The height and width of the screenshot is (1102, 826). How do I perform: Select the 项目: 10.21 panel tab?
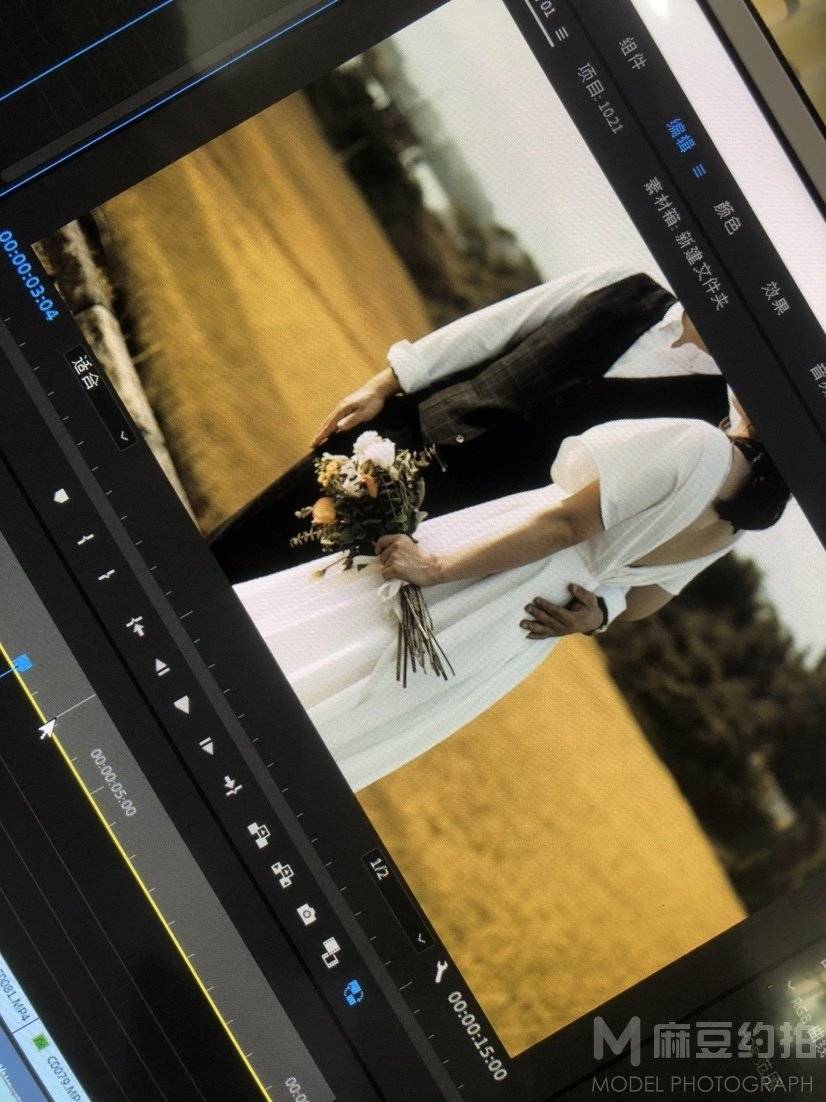point(600,98)
